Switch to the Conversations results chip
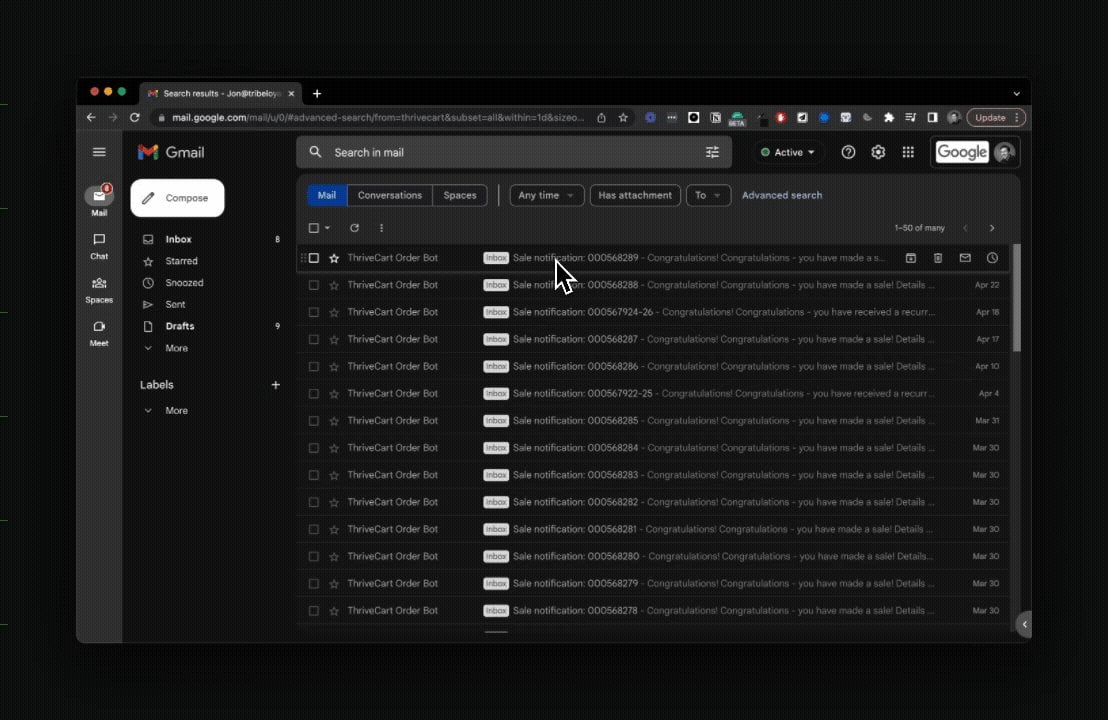1108x720 pixels. [389, 195]
